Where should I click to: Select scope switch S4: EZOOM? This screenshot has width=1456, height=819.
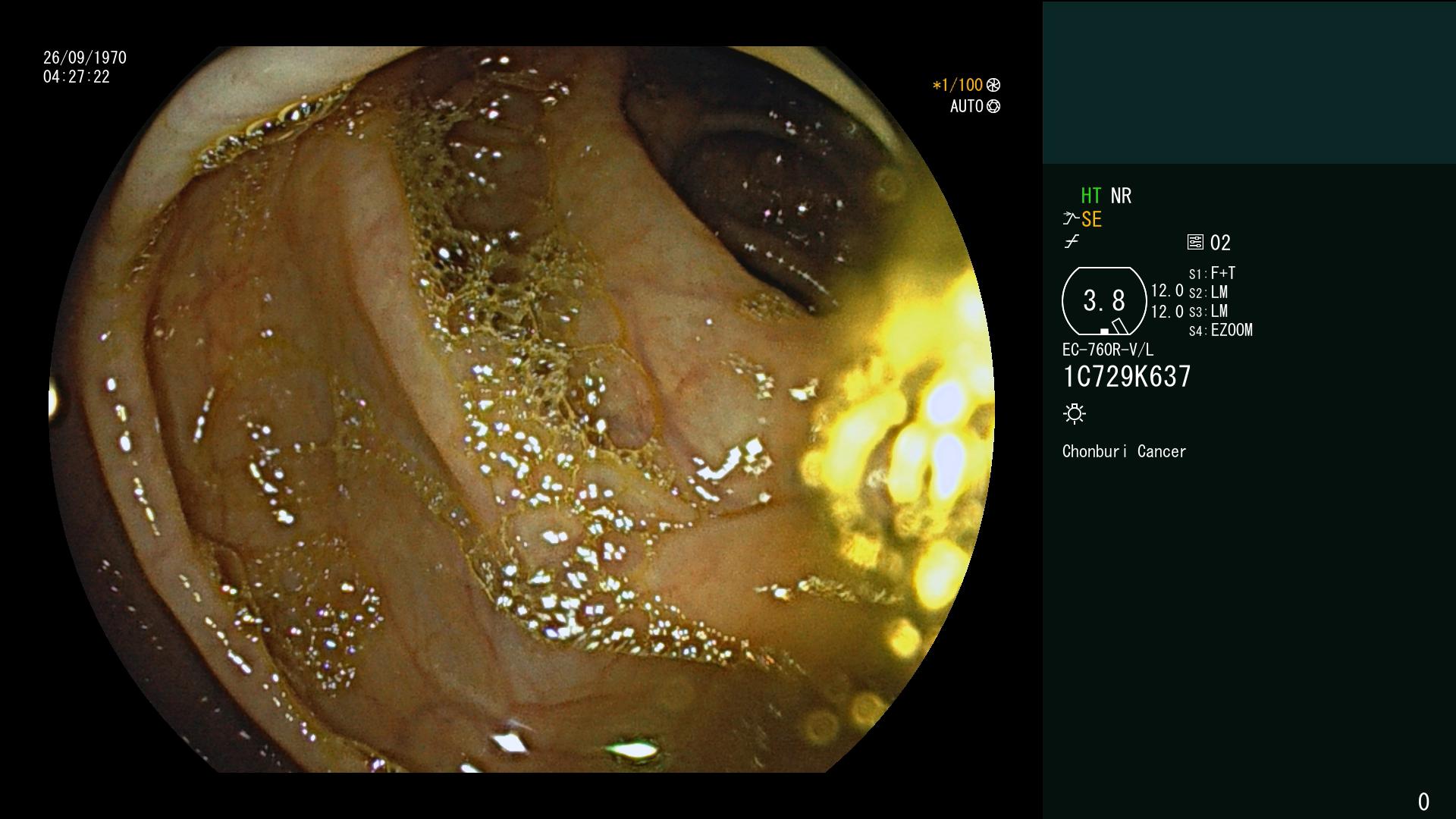(1221, 330)
